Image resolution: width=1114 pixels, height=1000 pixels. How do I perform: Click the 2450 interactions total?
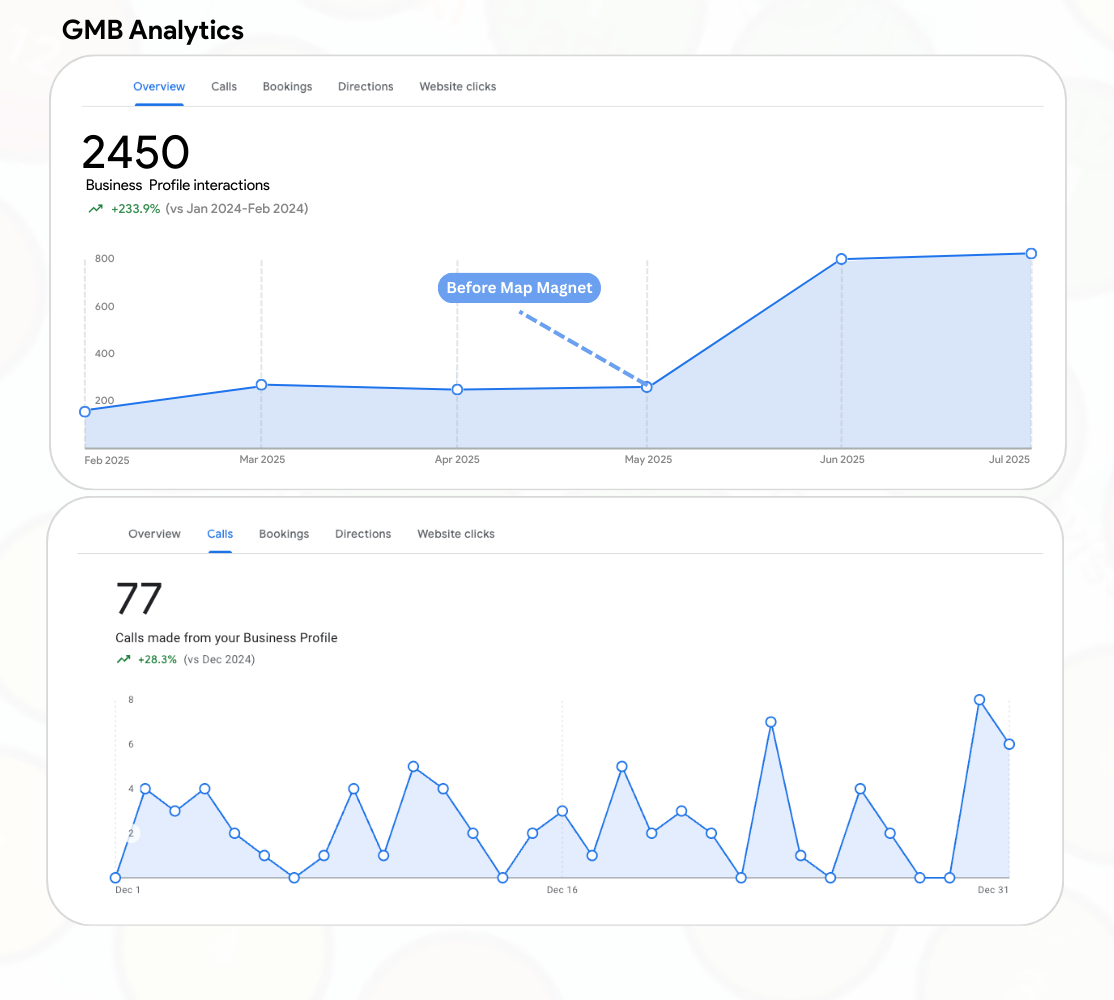click(x=136, y=152)
